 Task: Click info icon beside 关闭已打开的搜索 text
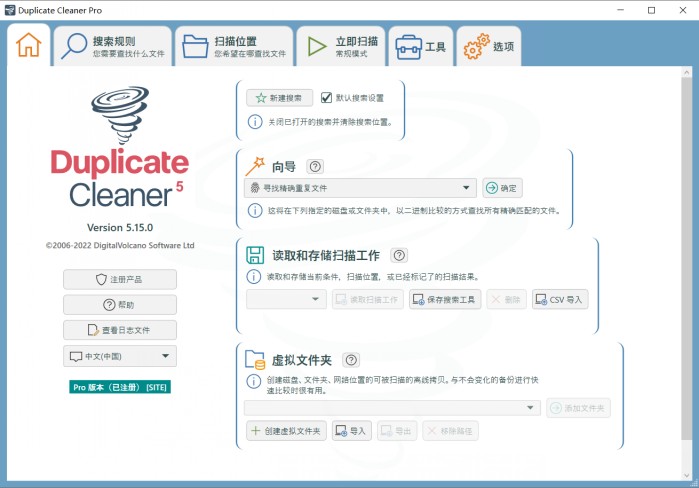click(x=255, y=122)
